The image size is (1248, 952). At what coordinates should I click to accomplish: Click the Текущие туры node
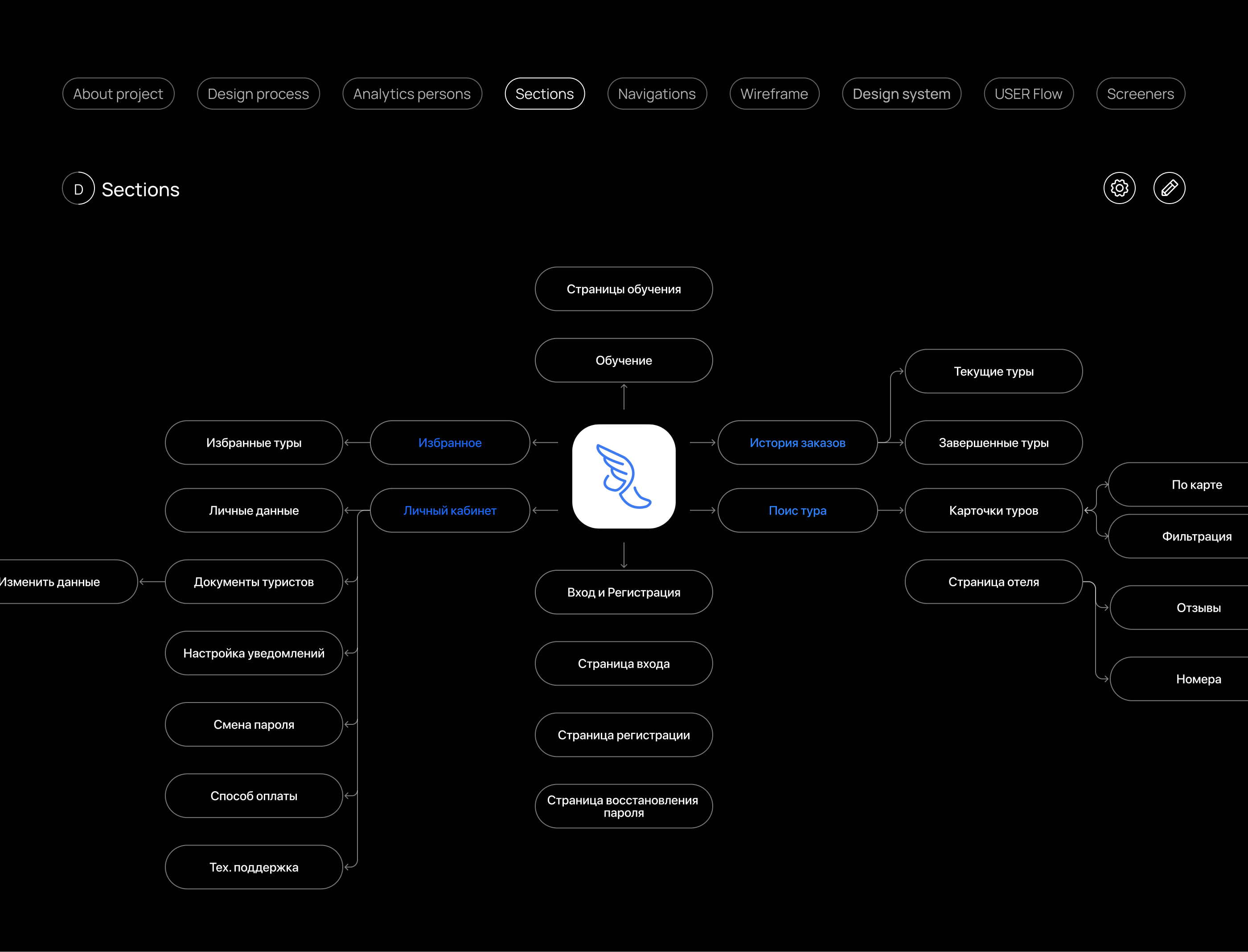tap(993, 371)
